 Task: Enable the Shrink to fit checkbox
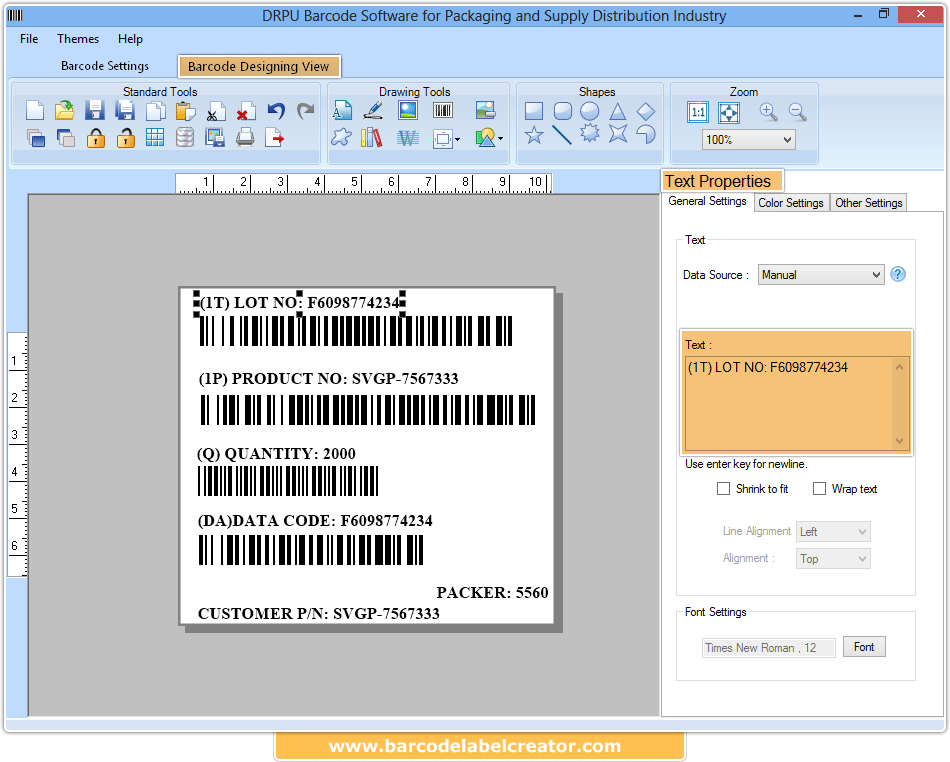coord(725,489)
